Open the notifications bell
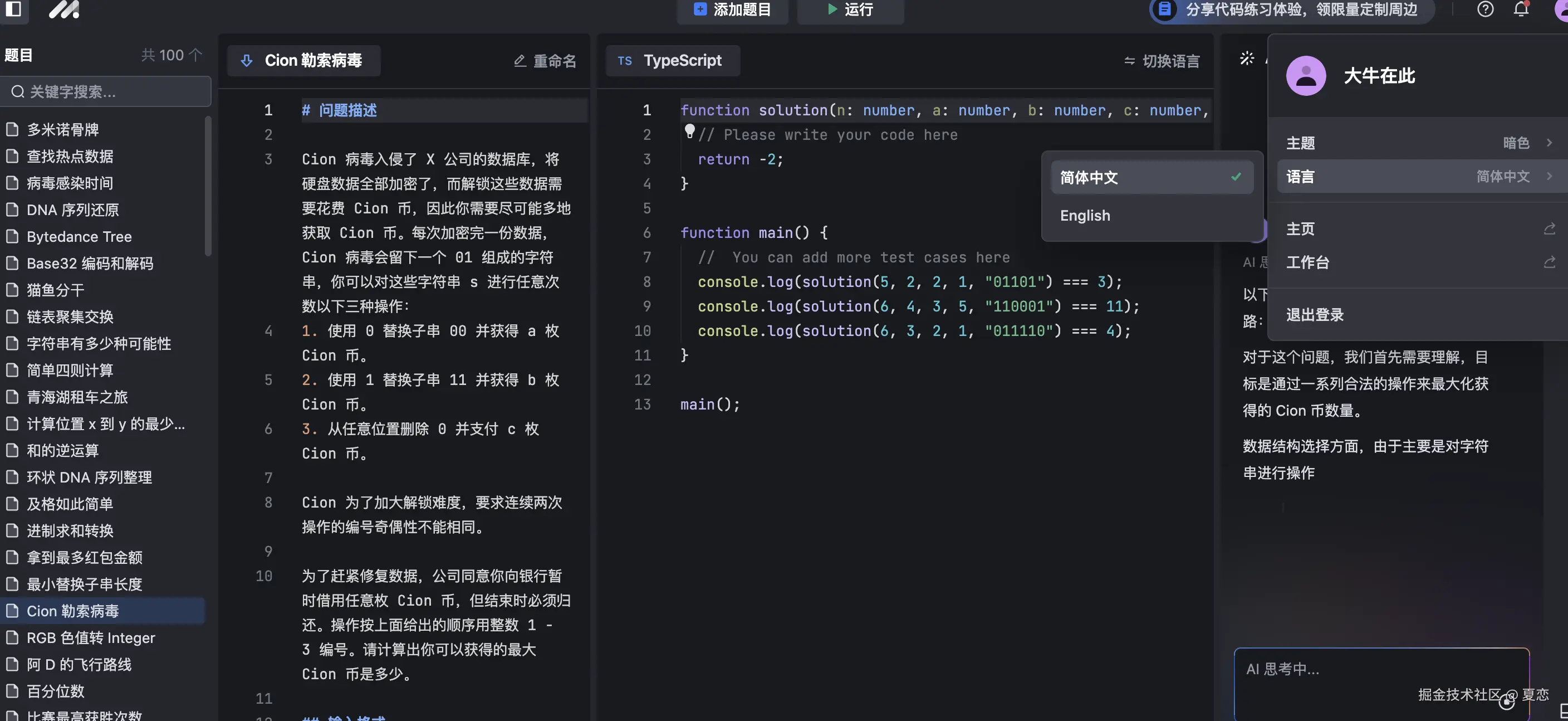 pyautogui.click(x=1520, y=9)
